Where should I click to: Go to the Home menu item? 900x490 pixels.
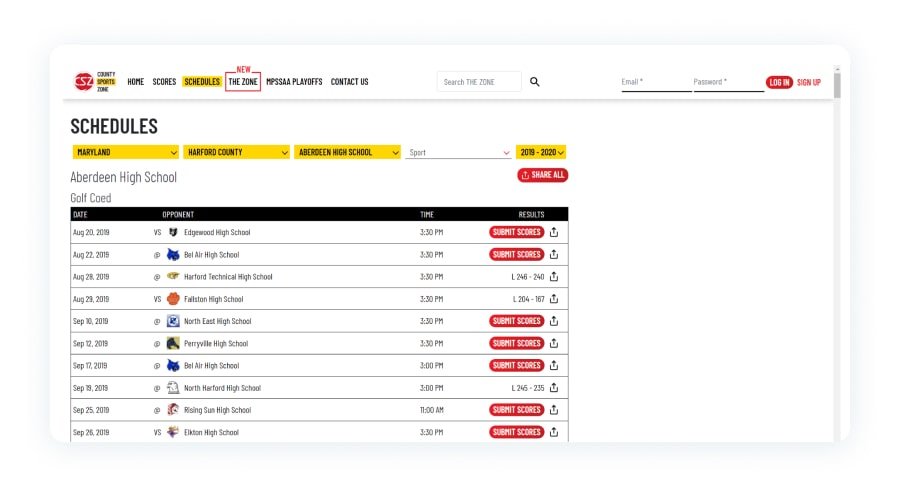pyautogui.click(x=135, y=82)
